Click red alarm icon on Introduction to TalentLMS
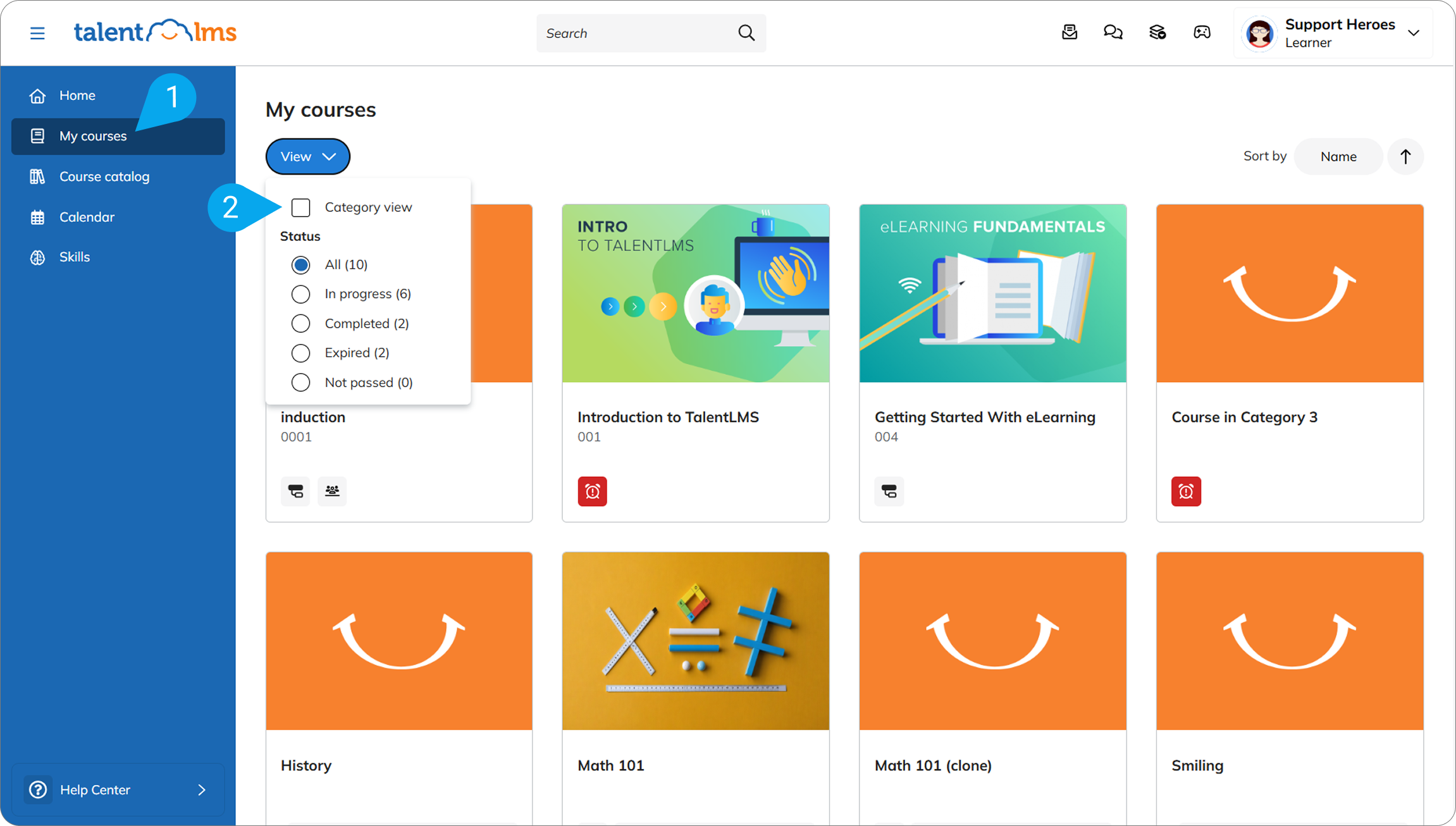 [592, 491]
